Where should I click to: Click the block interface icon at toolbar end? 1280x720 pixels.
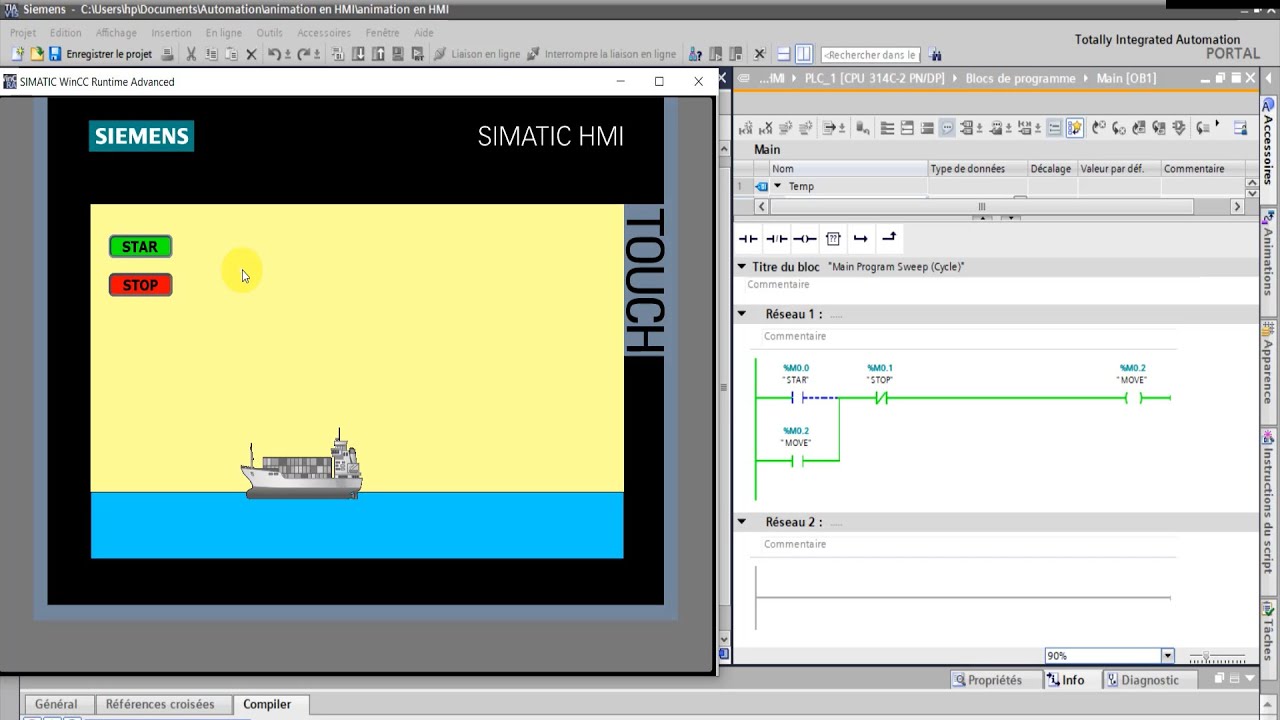1240,128
